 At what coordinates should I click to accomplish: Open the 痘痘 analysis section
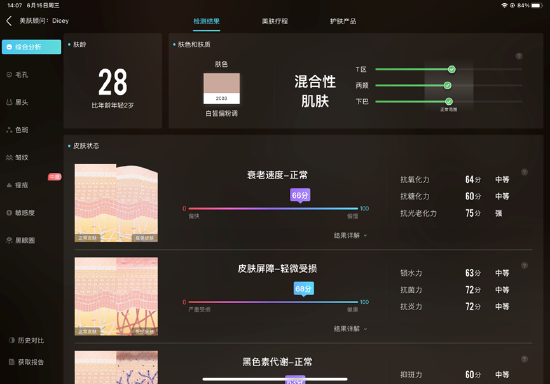click(x=18, y=185)
